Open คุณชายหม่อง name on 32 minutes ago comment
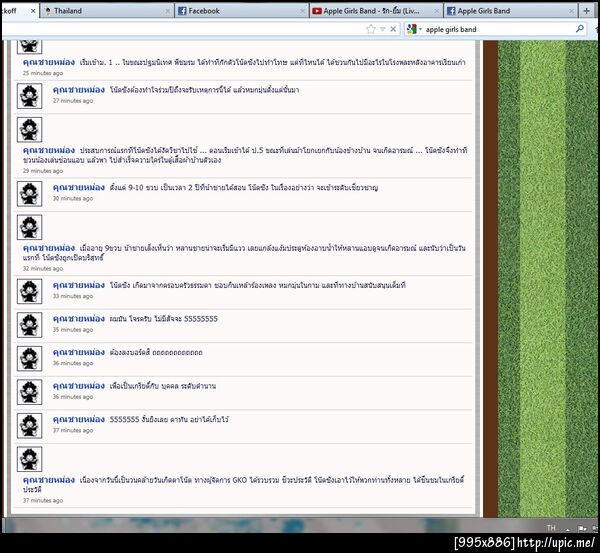Viewport: 600px width, 553px height. pos(49,248)
